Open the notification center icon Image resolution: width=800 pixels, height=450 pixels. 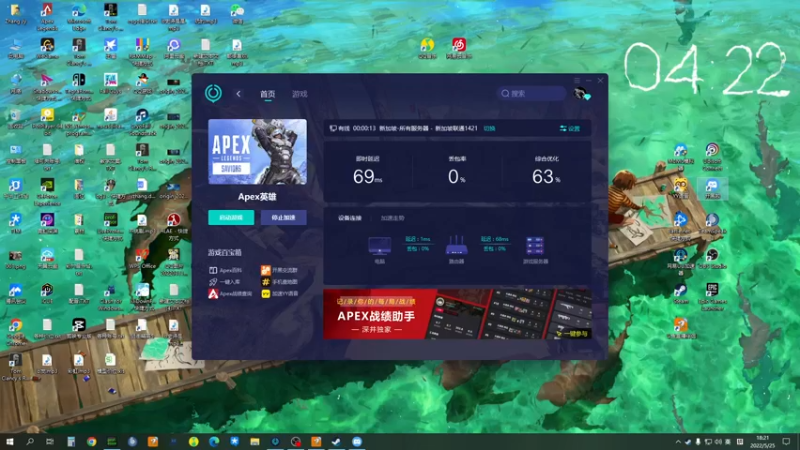(x=786, y=441)
